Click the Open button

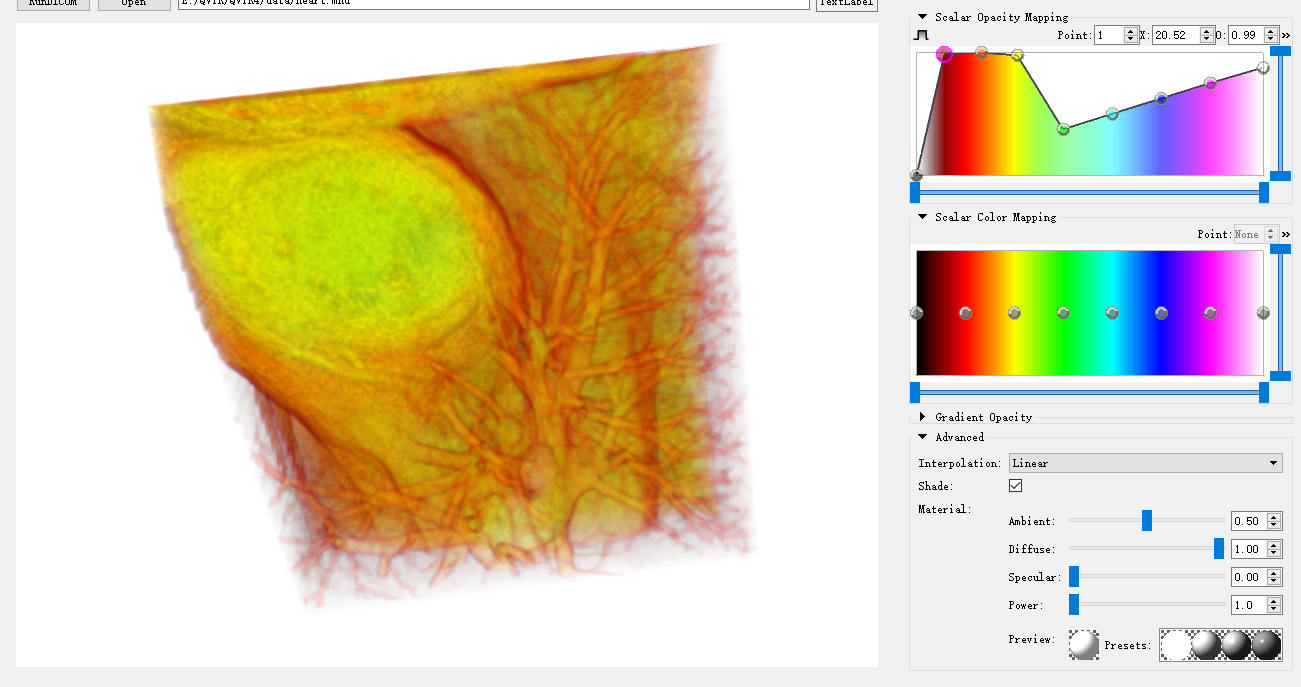134,4
